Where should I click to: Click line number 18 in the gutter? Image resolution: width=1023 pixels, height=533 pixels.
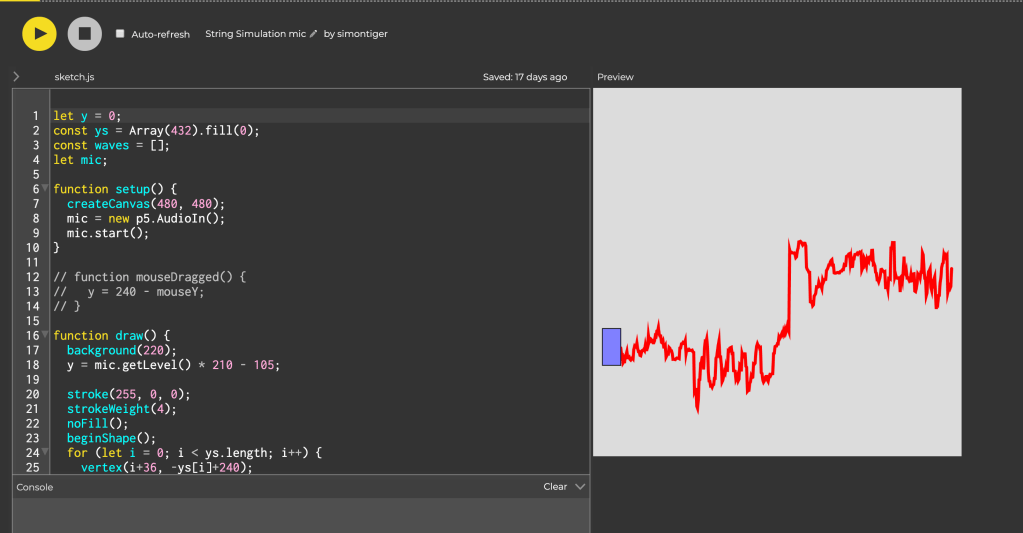33,365
